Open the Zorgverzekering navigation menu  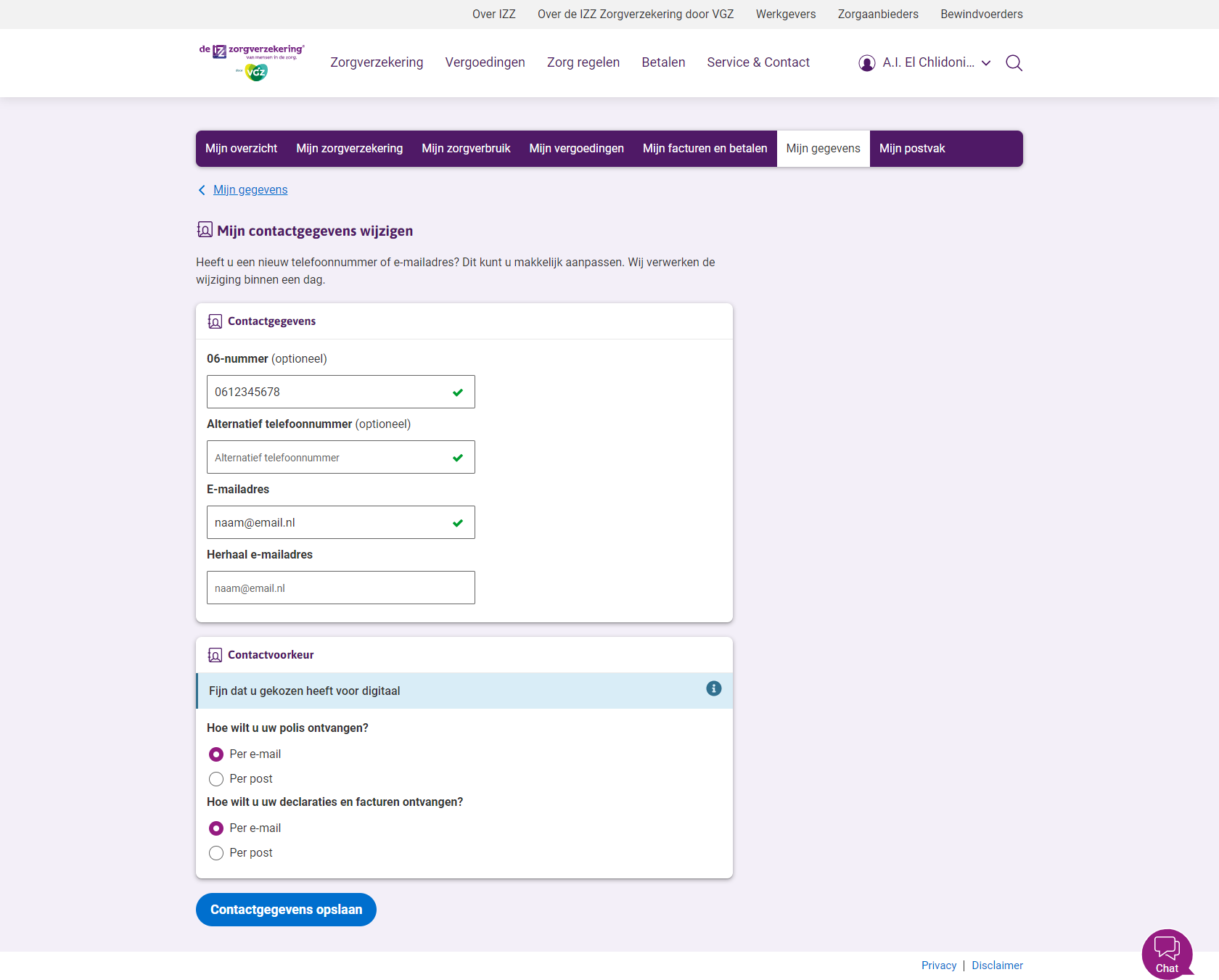[377, 62]
